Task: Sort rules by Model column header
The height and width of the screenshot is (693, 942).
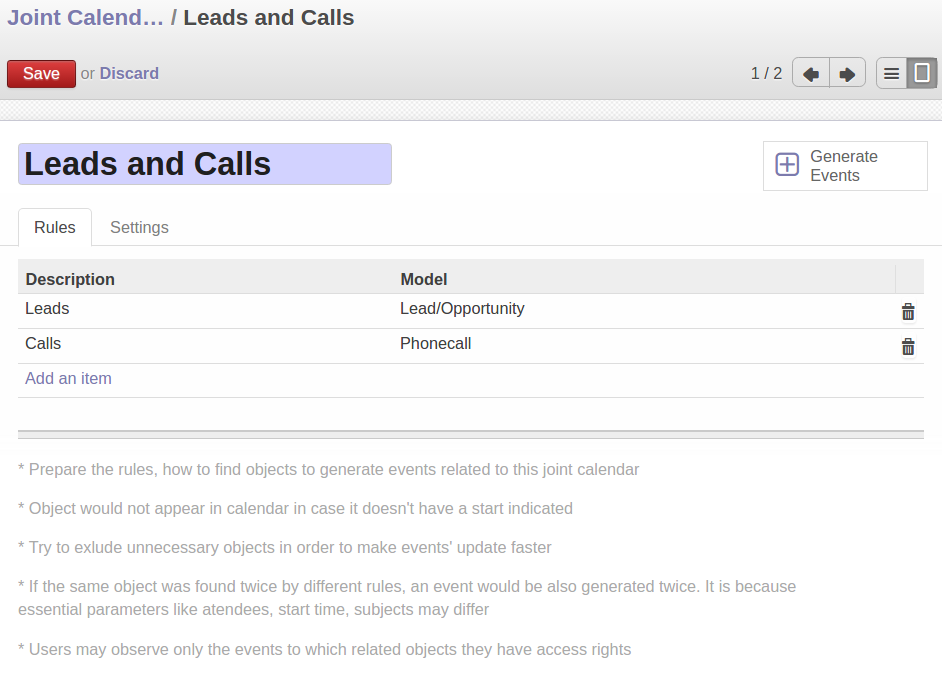Action: (x=424, y=279)
